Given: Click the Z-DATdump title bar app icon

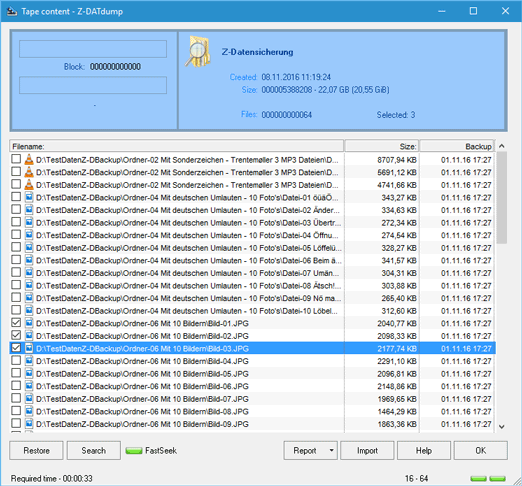Looking at the screenshot, I should [x=12, y=11].
